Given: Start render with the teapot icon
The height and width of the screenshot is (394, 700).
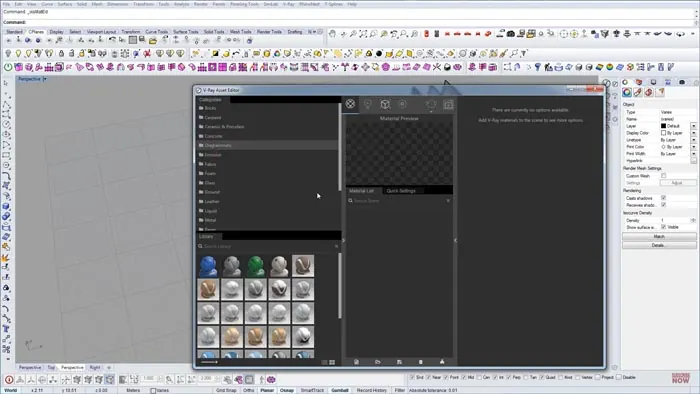Looking at the screenshot, I should (x=431, y=104).
